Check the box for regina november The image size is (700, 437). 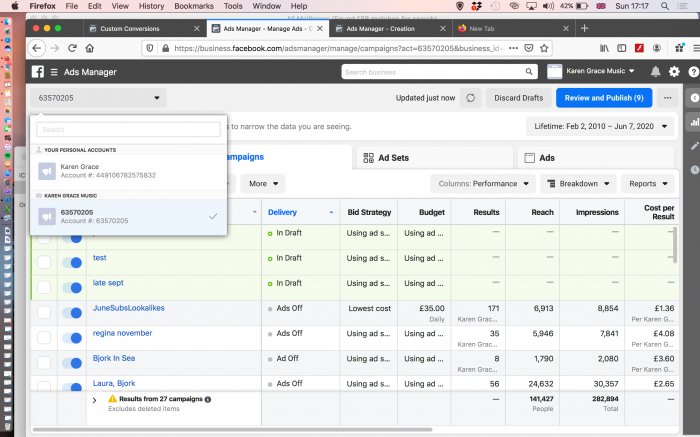click(44, 337)
